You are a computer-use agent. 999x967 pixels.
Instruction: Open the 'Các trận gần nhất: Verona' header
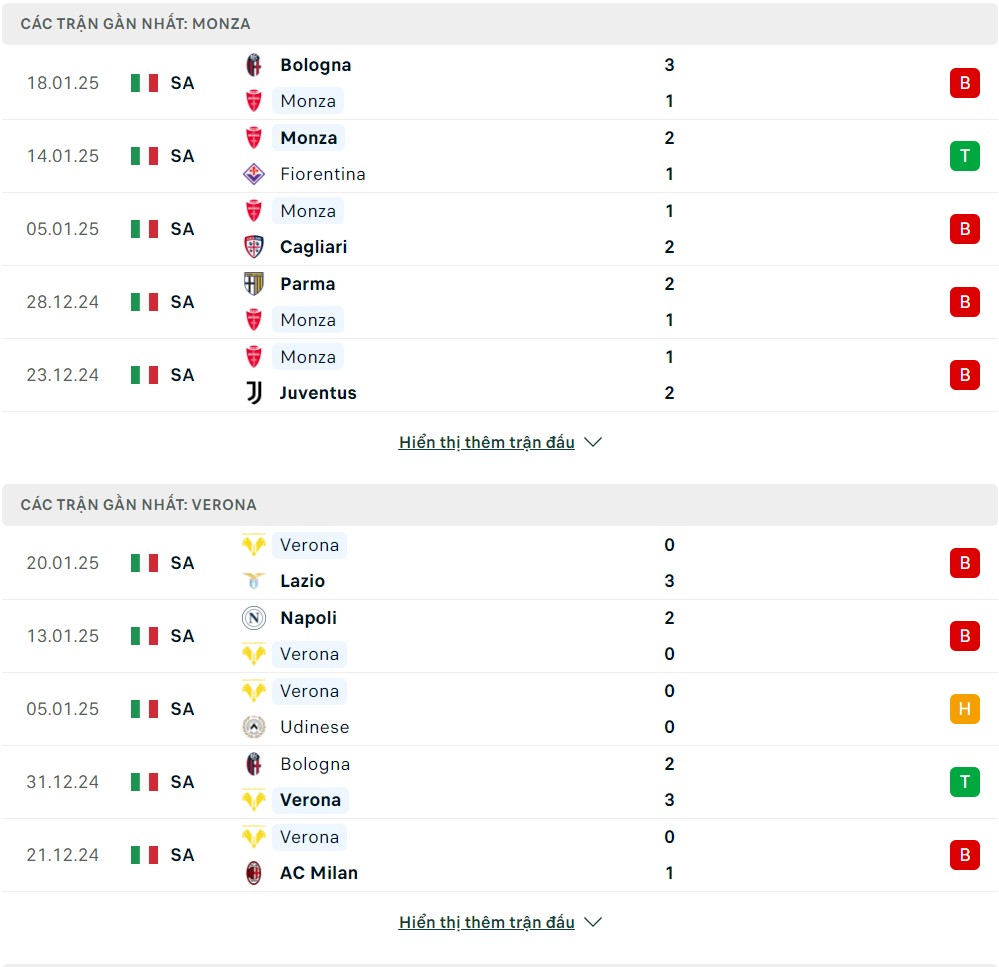coord(500,505)
